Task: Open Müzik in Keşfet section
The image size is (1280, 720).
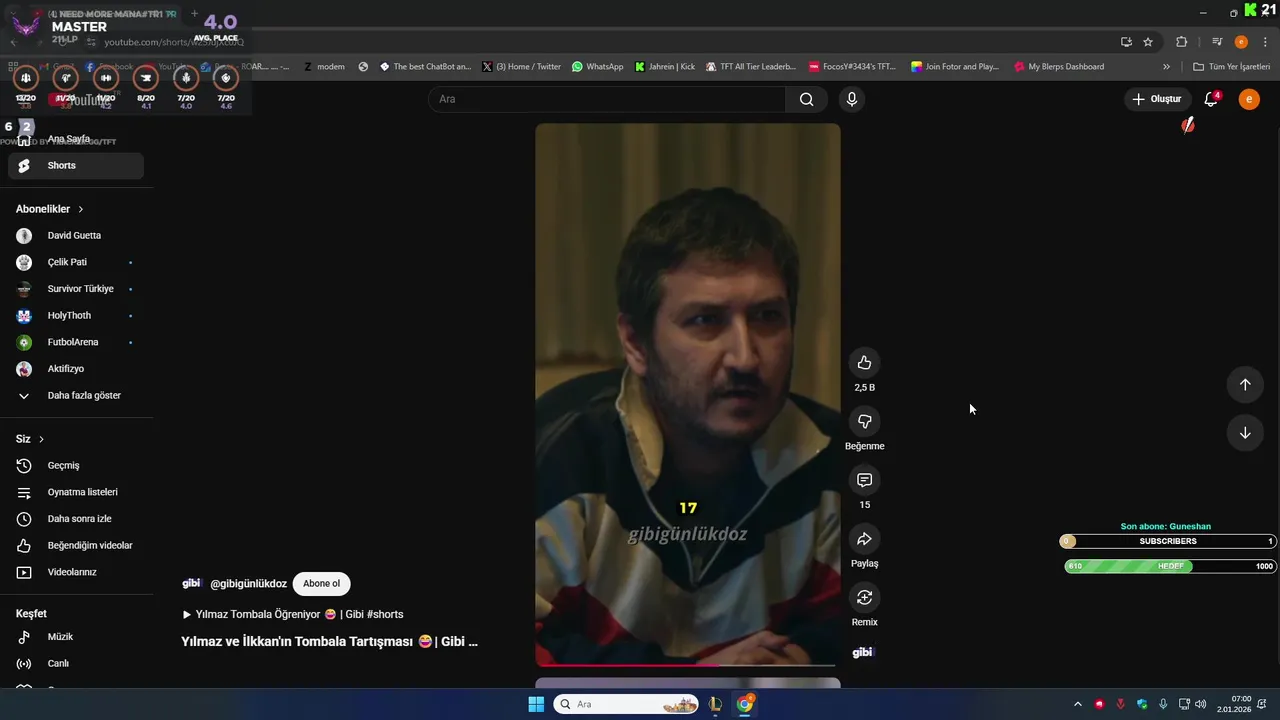Action: (x=76, y=637)
